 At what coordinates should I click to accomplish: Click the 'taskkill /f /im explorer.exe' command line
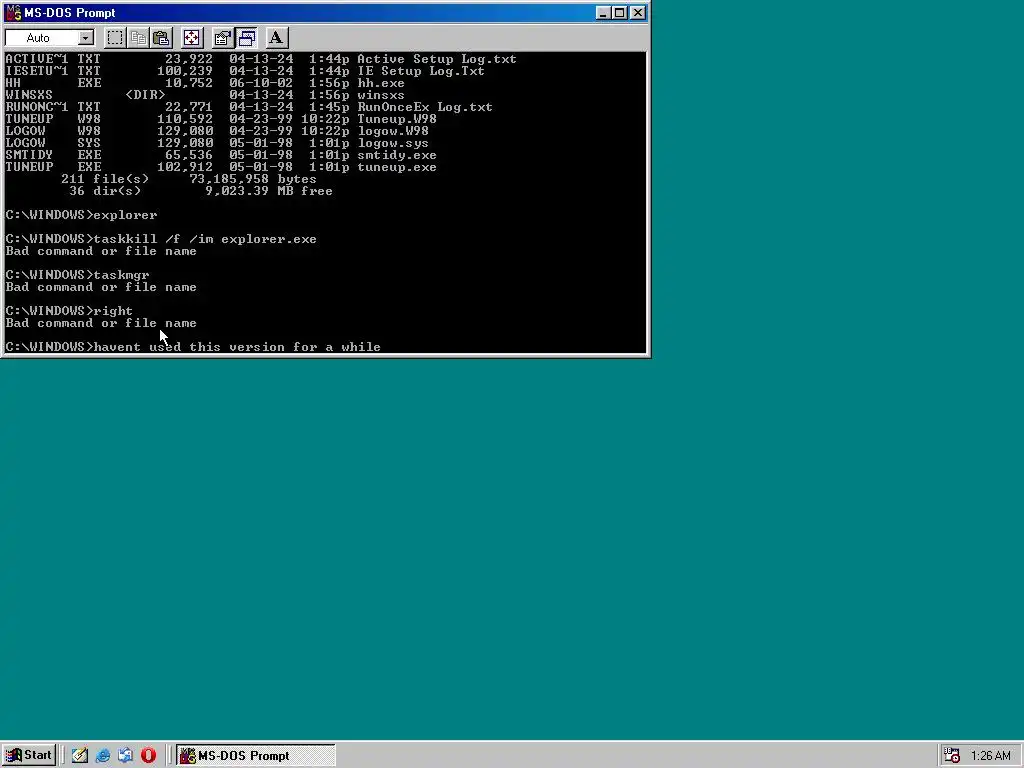161,239
